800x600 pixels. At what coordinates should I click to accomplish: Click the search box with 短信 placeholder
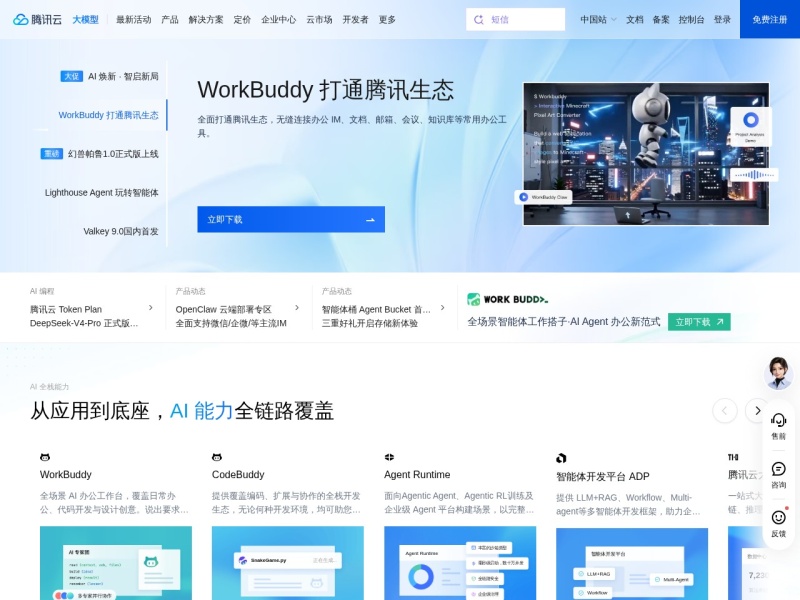pos(515,19)
